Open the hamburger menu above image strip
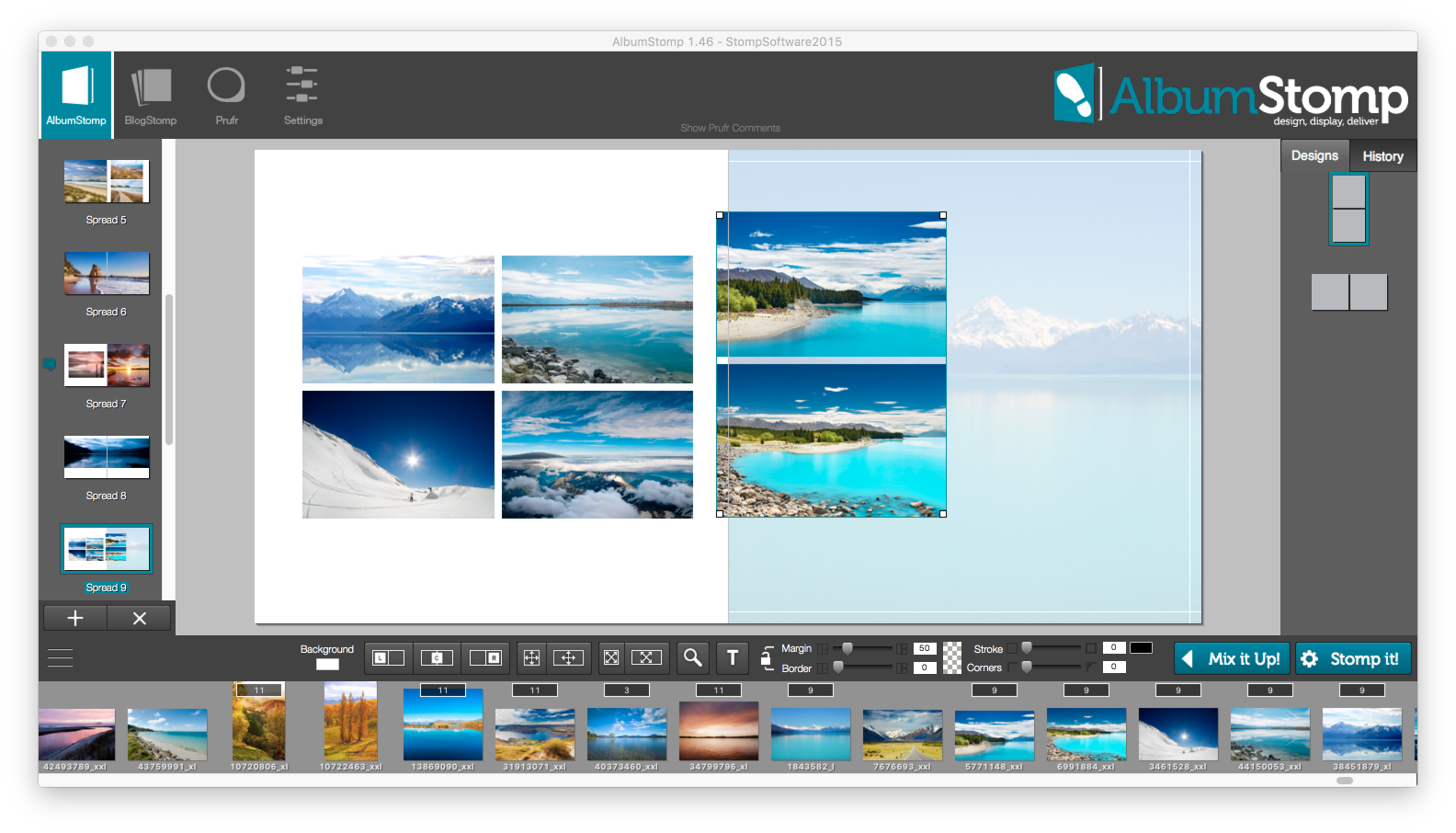This screenshot has height=833, width=1456. pyautogui.click(x=60, y=658)
